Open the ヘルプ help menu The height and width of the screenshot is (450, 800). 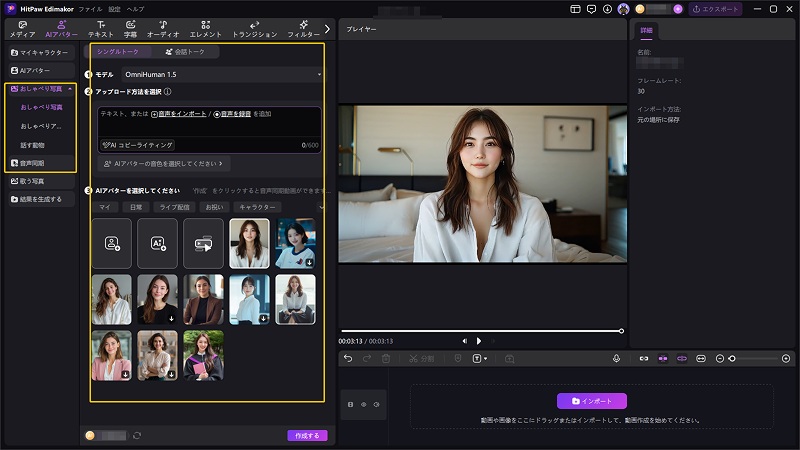click(x=136, y=9)
